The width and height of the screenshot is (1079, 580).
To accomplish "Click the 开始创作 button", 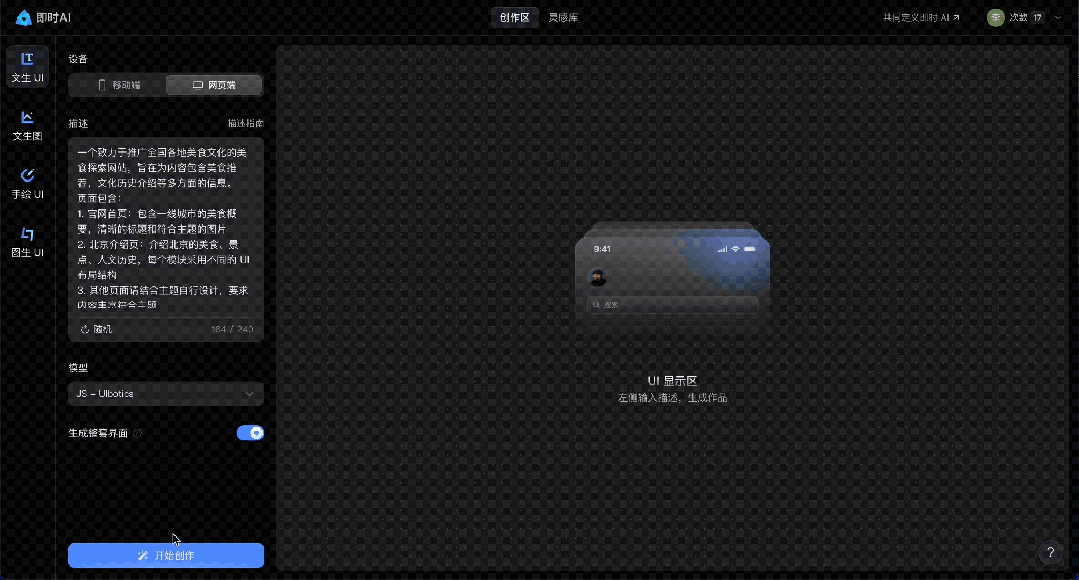I will [166, 555].
